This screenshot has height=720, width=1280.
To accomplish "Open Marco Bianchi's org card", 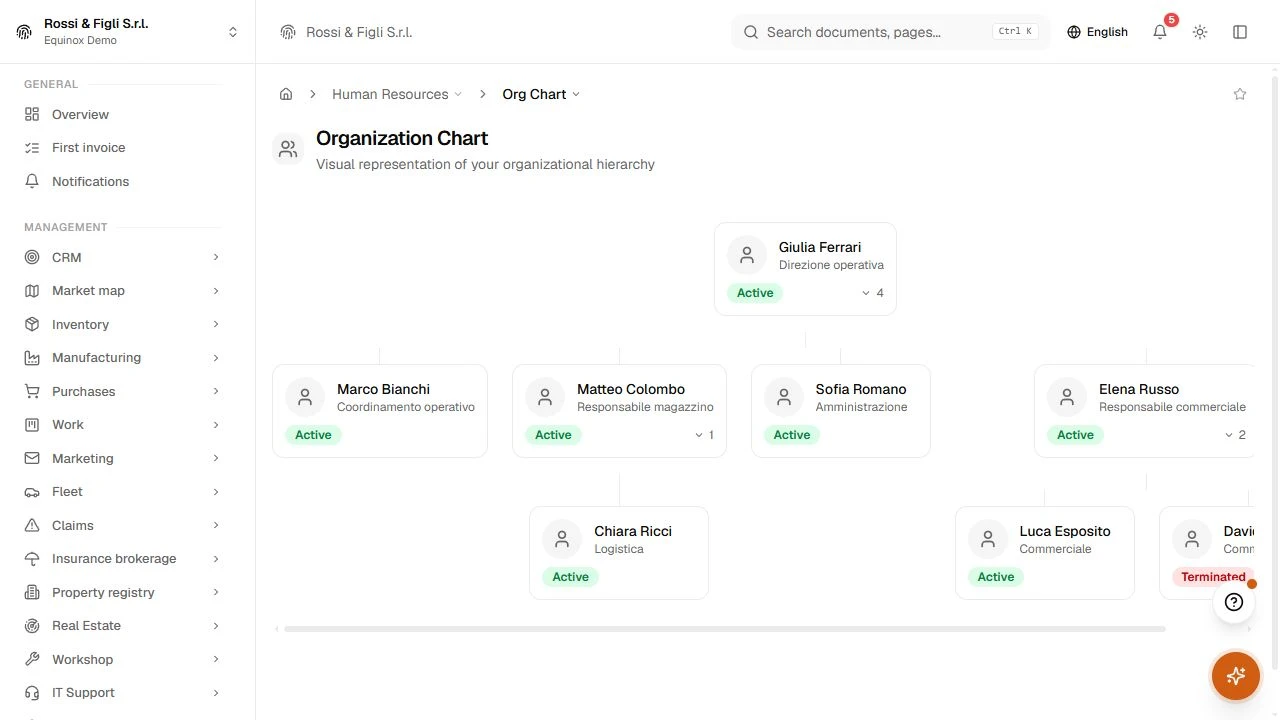I will (x=380, y=411).
